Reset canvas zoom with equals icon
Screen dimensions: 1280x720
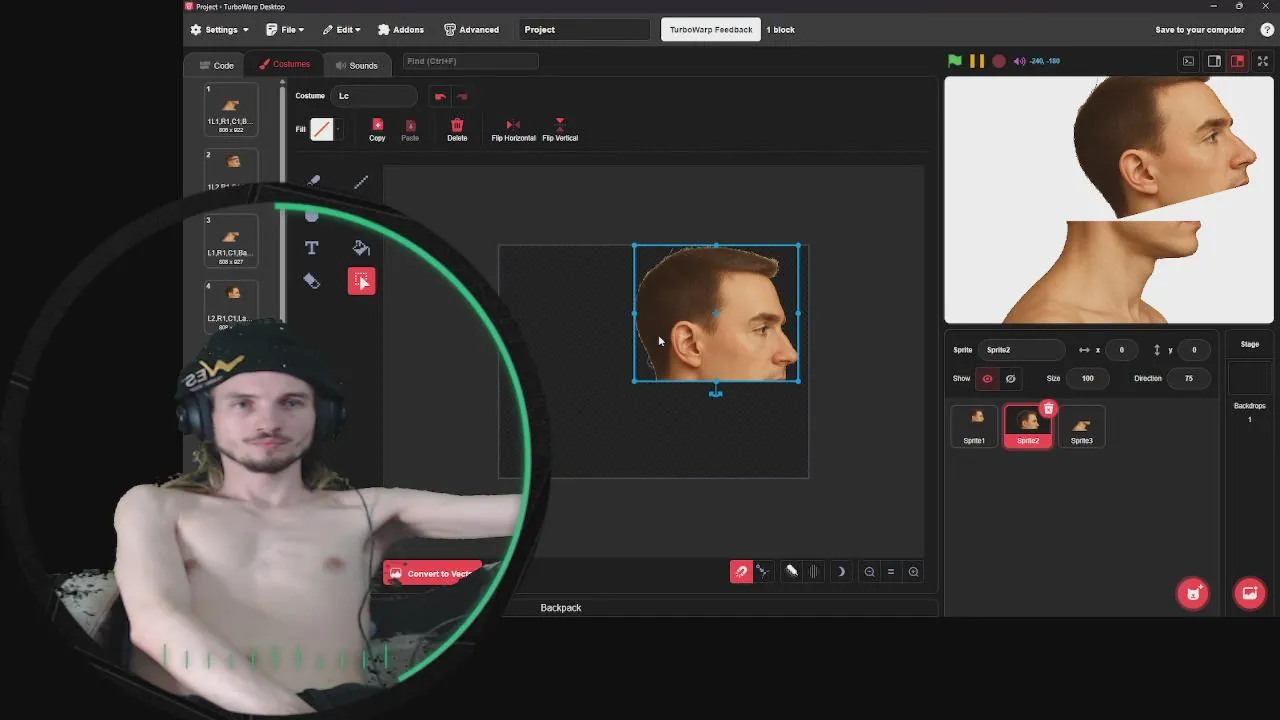891,572
